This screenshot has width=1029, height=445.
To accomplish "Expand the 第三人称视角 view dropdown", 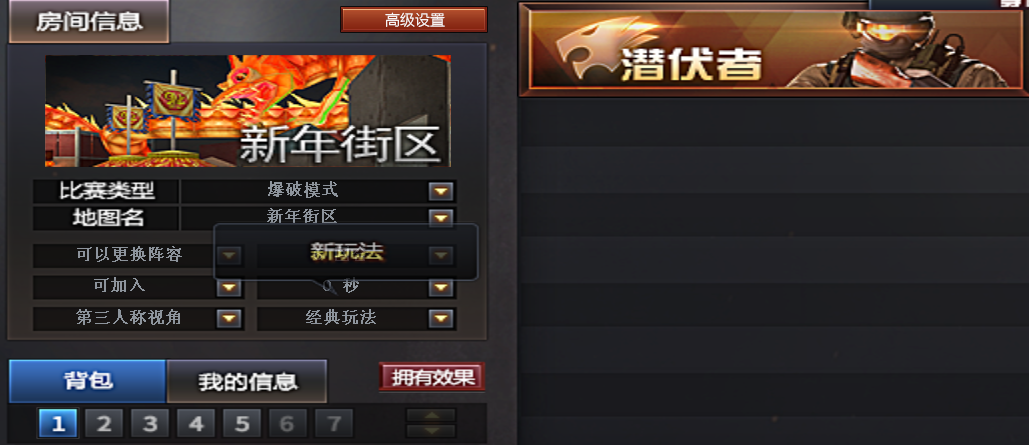I will (228, 318).
